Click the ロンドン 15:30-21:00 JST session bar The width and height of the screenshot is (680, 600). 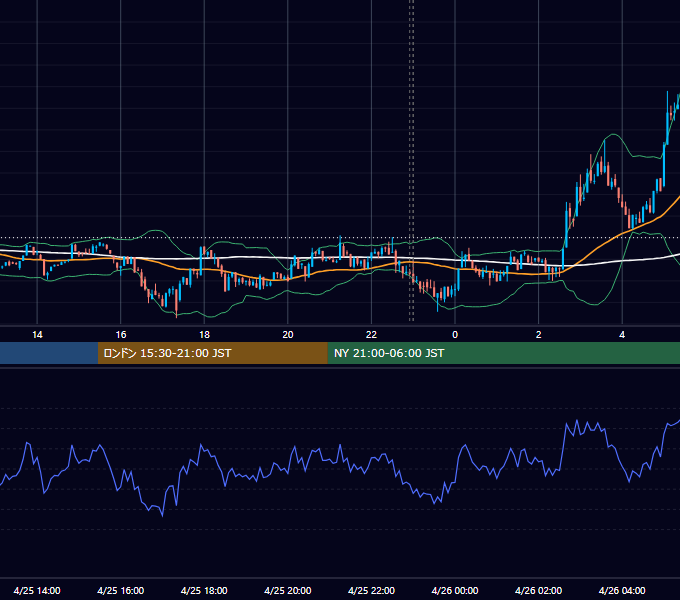click(x=212, y=353)
